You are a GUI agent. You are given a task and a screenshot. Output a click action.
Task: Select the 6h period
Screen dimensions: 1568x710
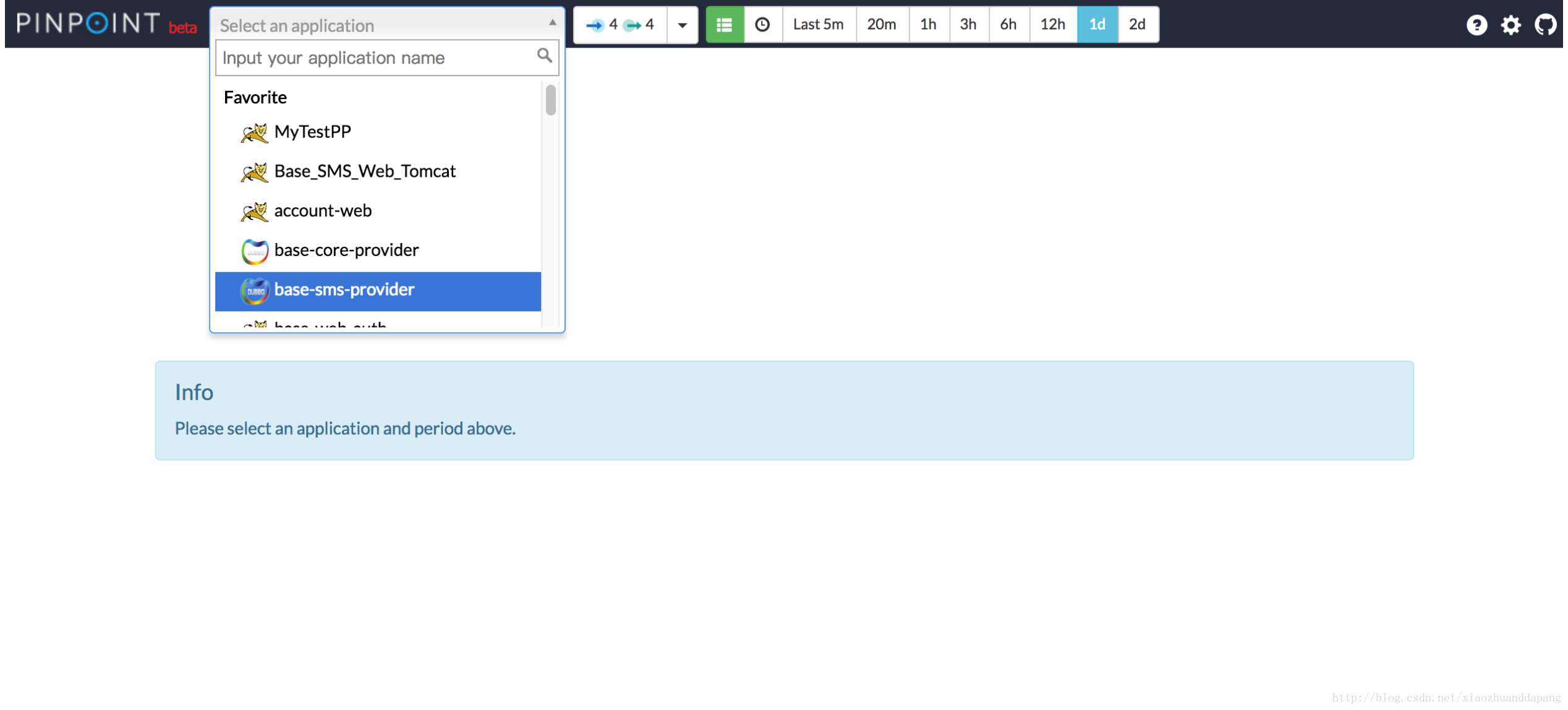click(1008, 25)
